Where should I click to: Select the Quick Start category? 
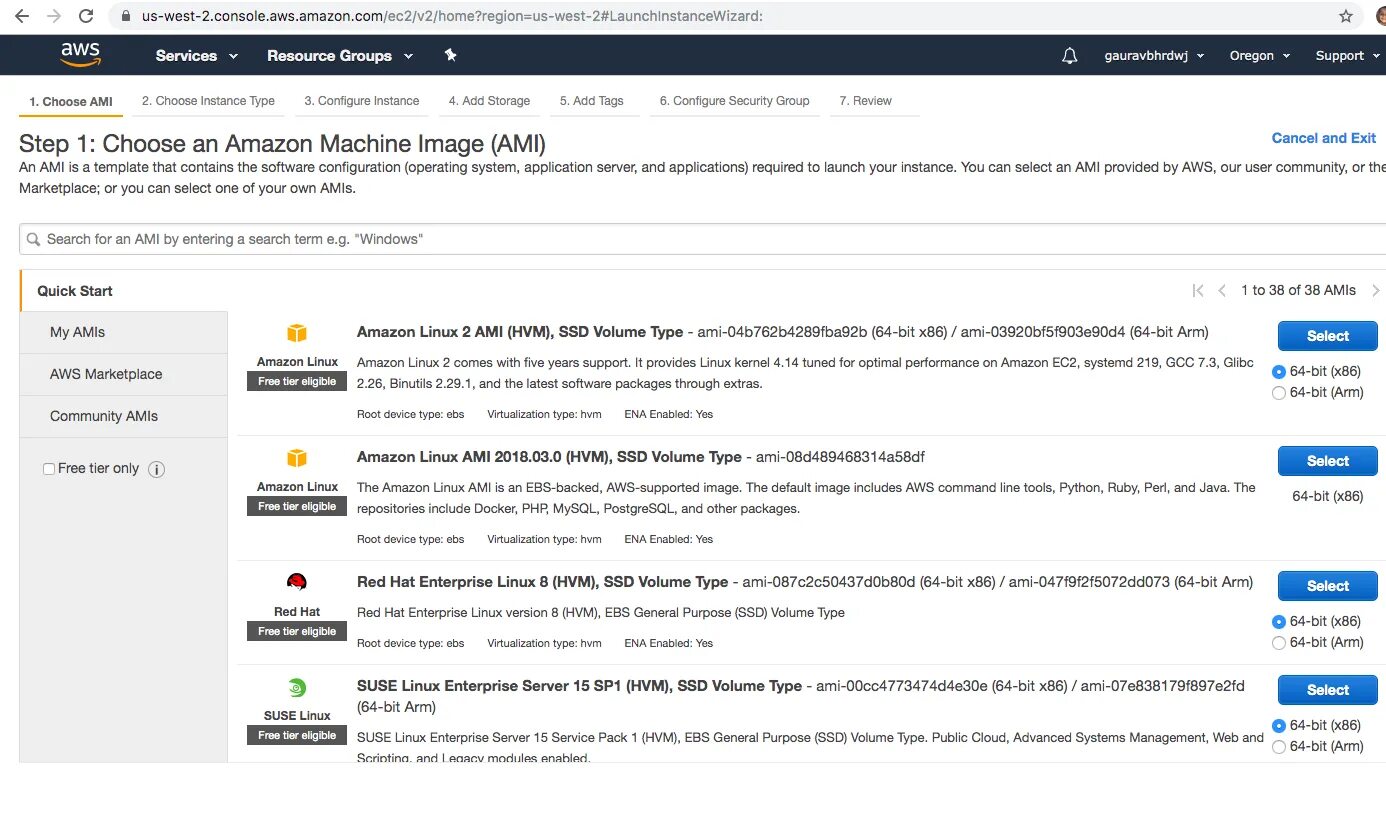click(124, 291)
